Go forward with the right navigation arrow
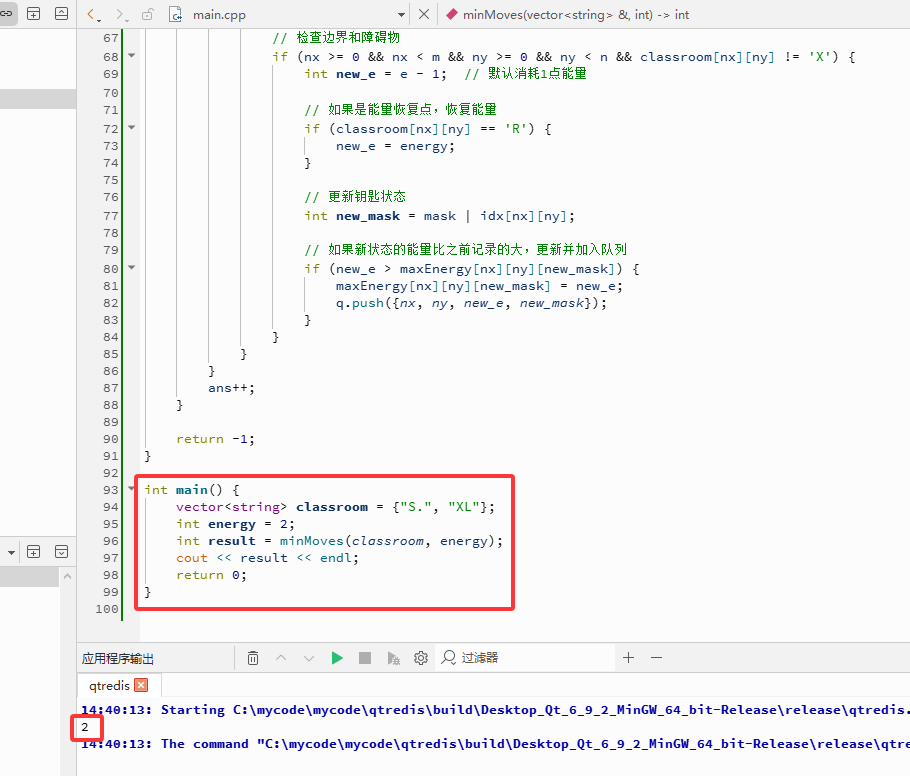The width and height of the screenshot is (910, 776). point(120,15)
